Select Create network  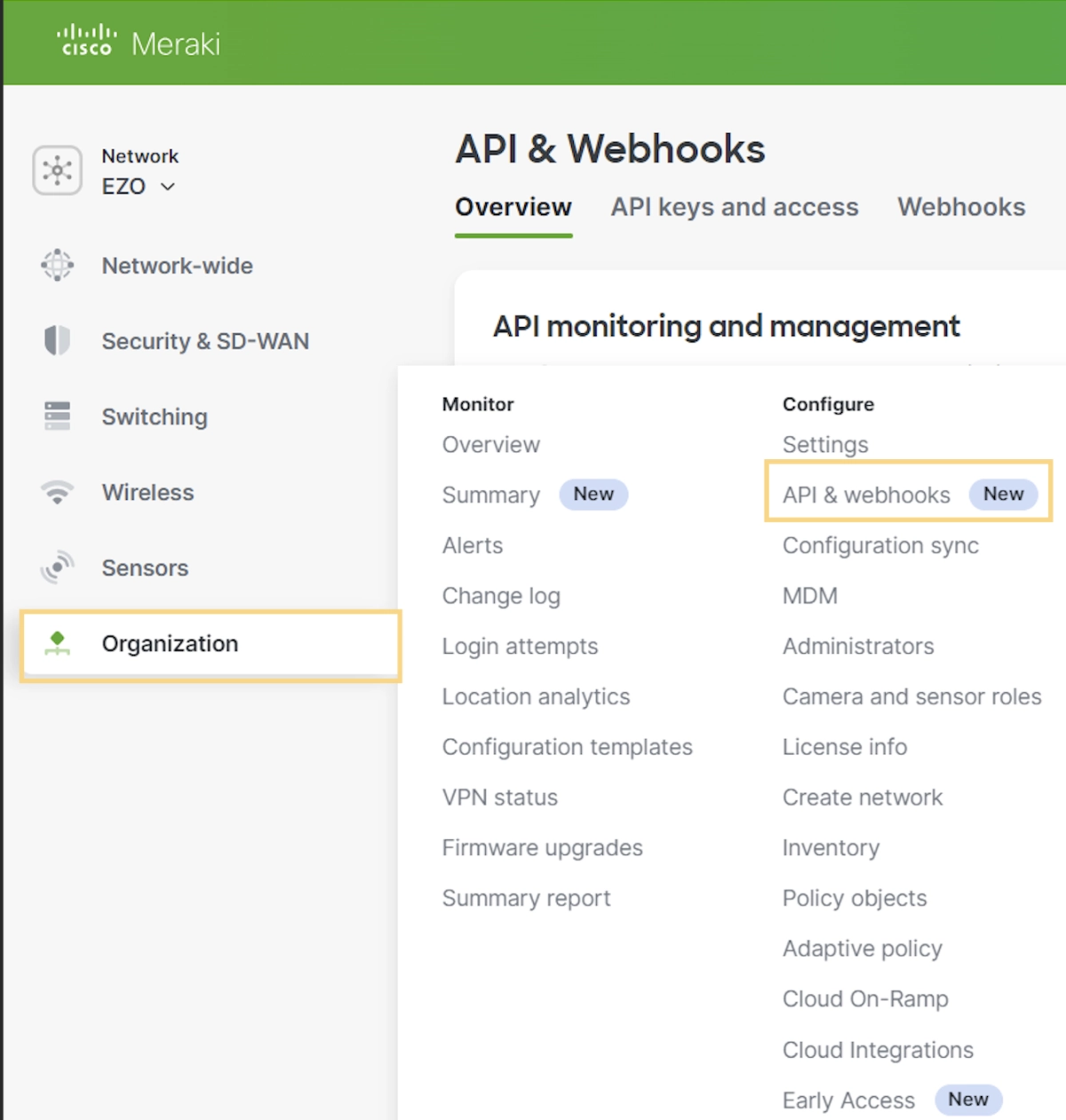863,798
